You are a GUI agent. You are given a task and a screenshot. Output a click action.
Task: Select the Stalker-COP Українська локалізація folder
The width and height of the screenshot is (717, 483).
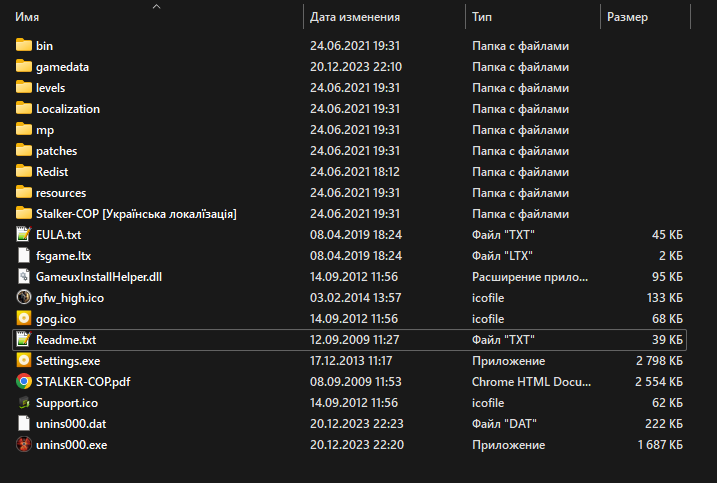tap(135, 213)
